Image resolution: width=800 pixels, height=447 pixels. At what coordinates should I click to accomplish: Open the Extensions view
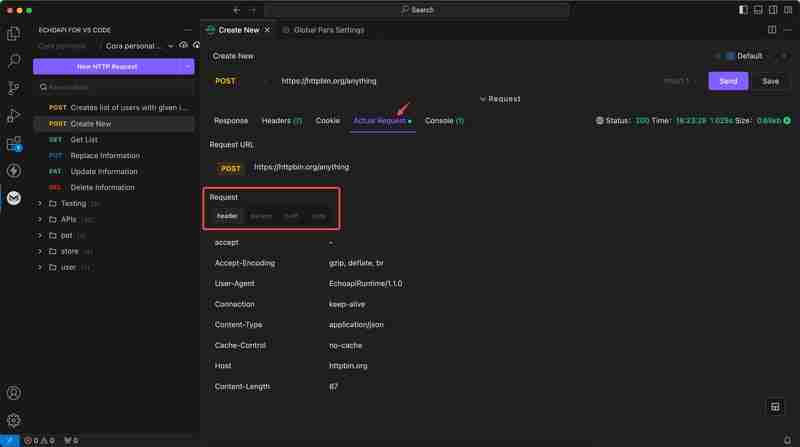click(x=14, y=143)
